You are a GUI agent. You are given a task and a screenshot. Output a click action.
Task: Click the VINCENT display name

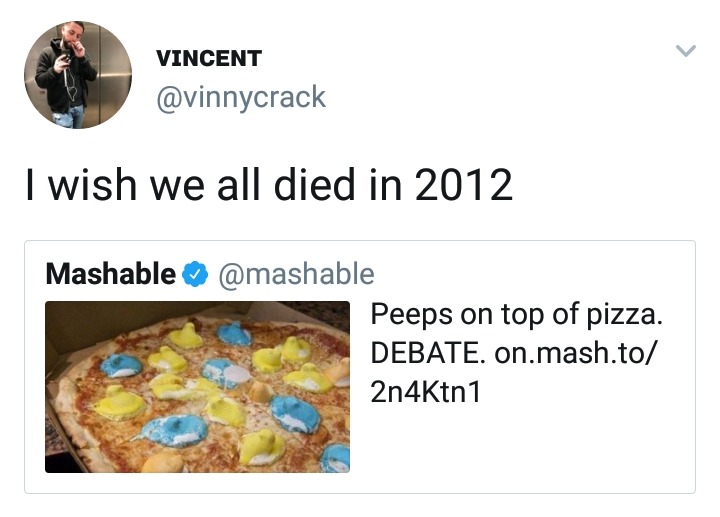tap(209, 58)
